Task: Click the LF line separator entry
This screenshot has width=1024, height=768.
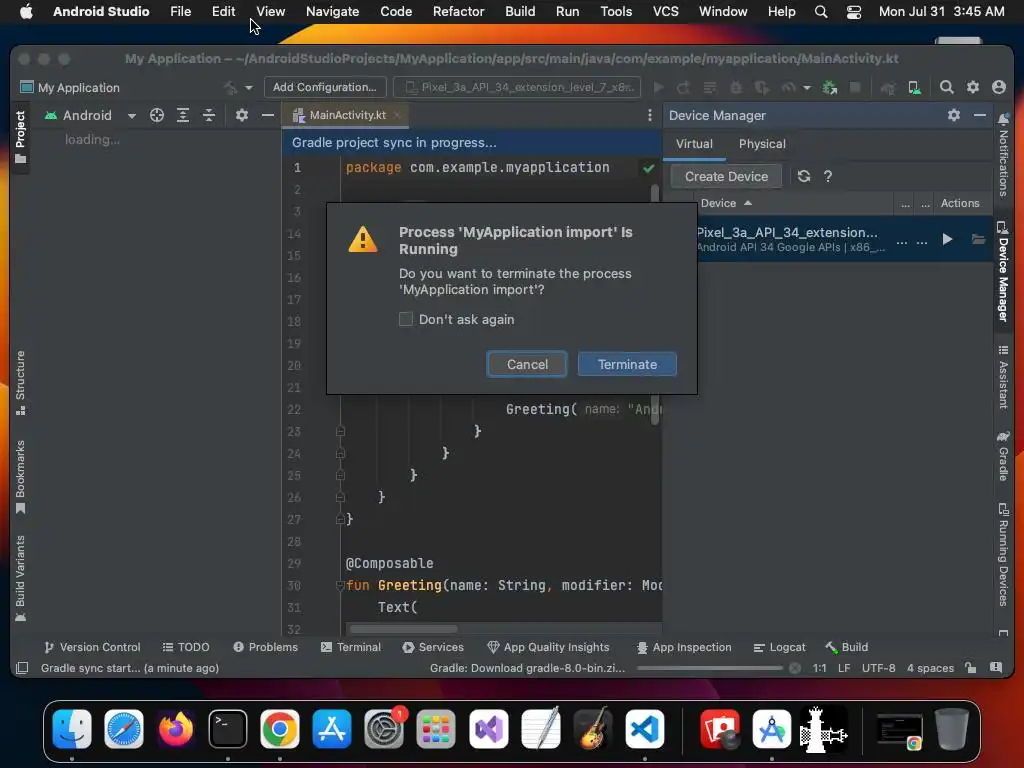Action: tap(844, 668)
